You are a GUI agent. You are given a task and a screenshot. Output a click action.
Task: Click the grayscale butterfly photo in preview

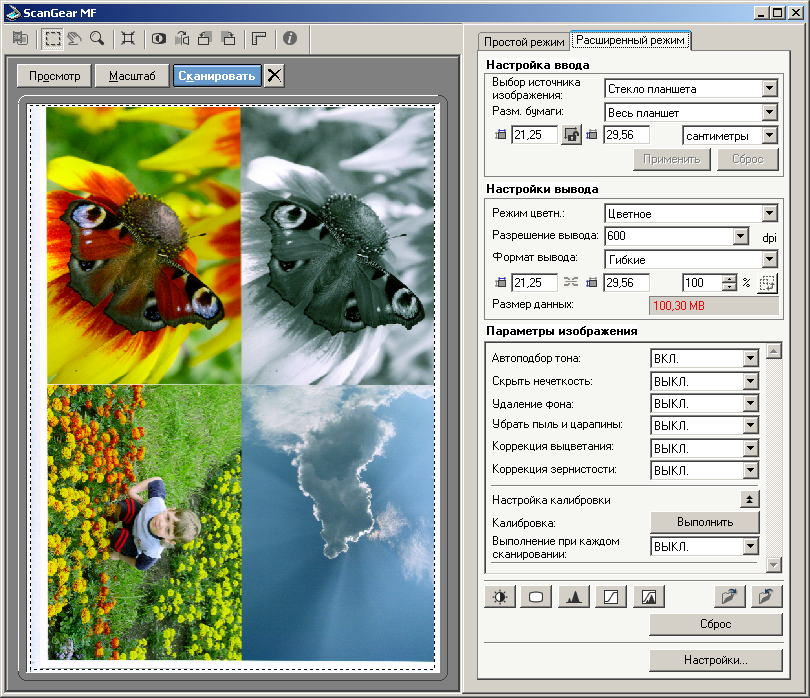point(337,245)
